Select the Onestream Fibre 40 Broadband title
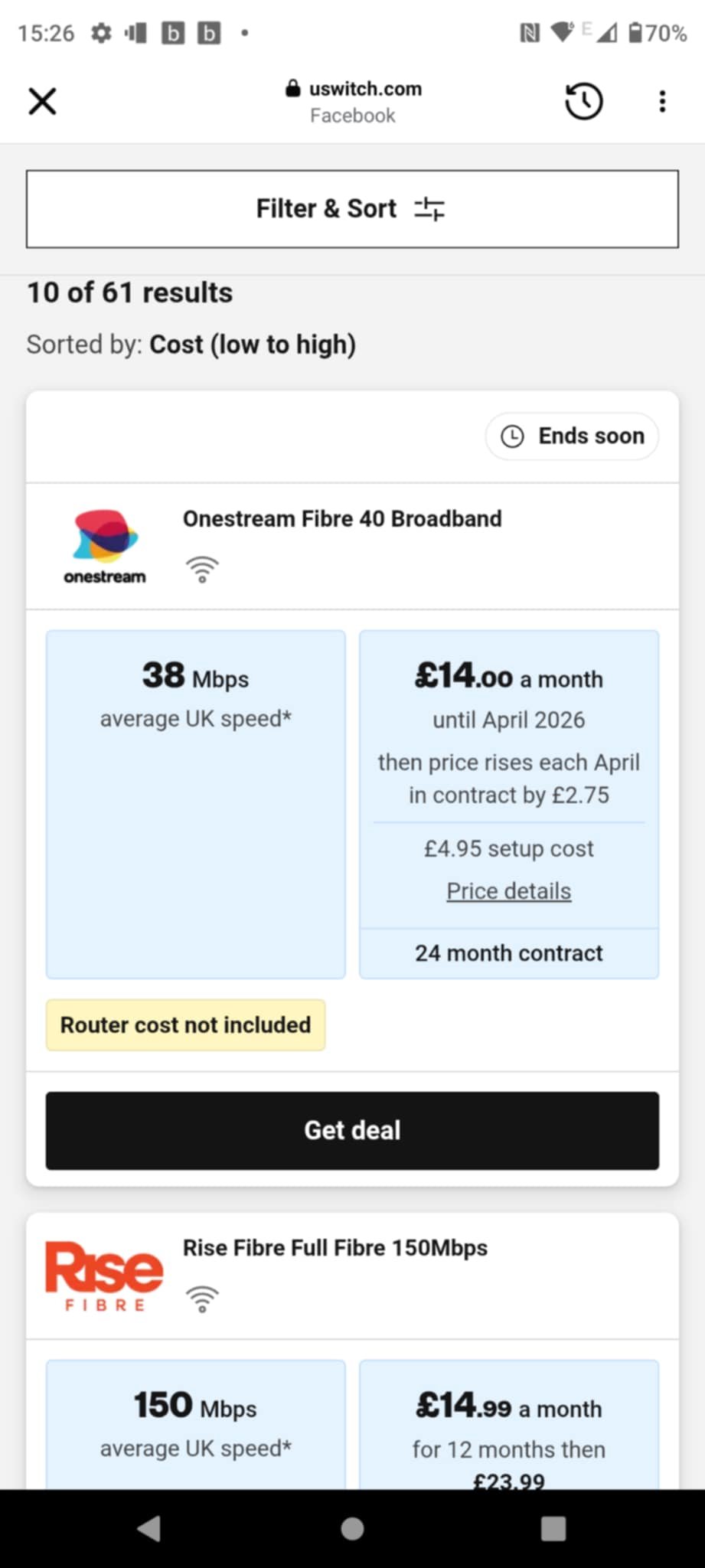The width and height of the screenshot is (705, 1568). [342, 518]
